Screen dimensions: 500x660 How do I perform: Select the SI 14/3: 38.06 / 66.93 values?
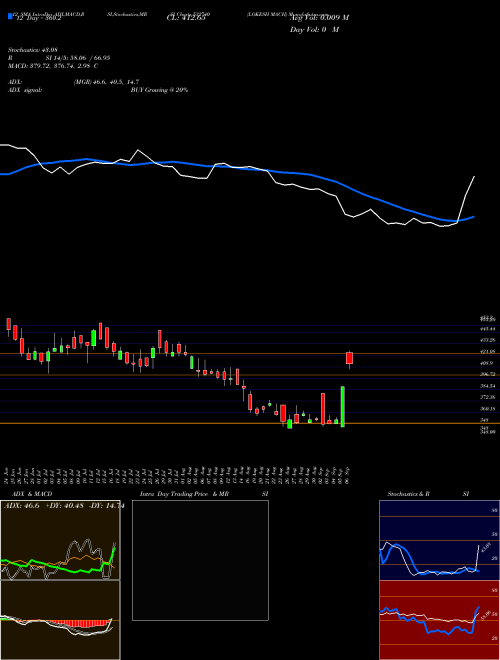point(78,58)
